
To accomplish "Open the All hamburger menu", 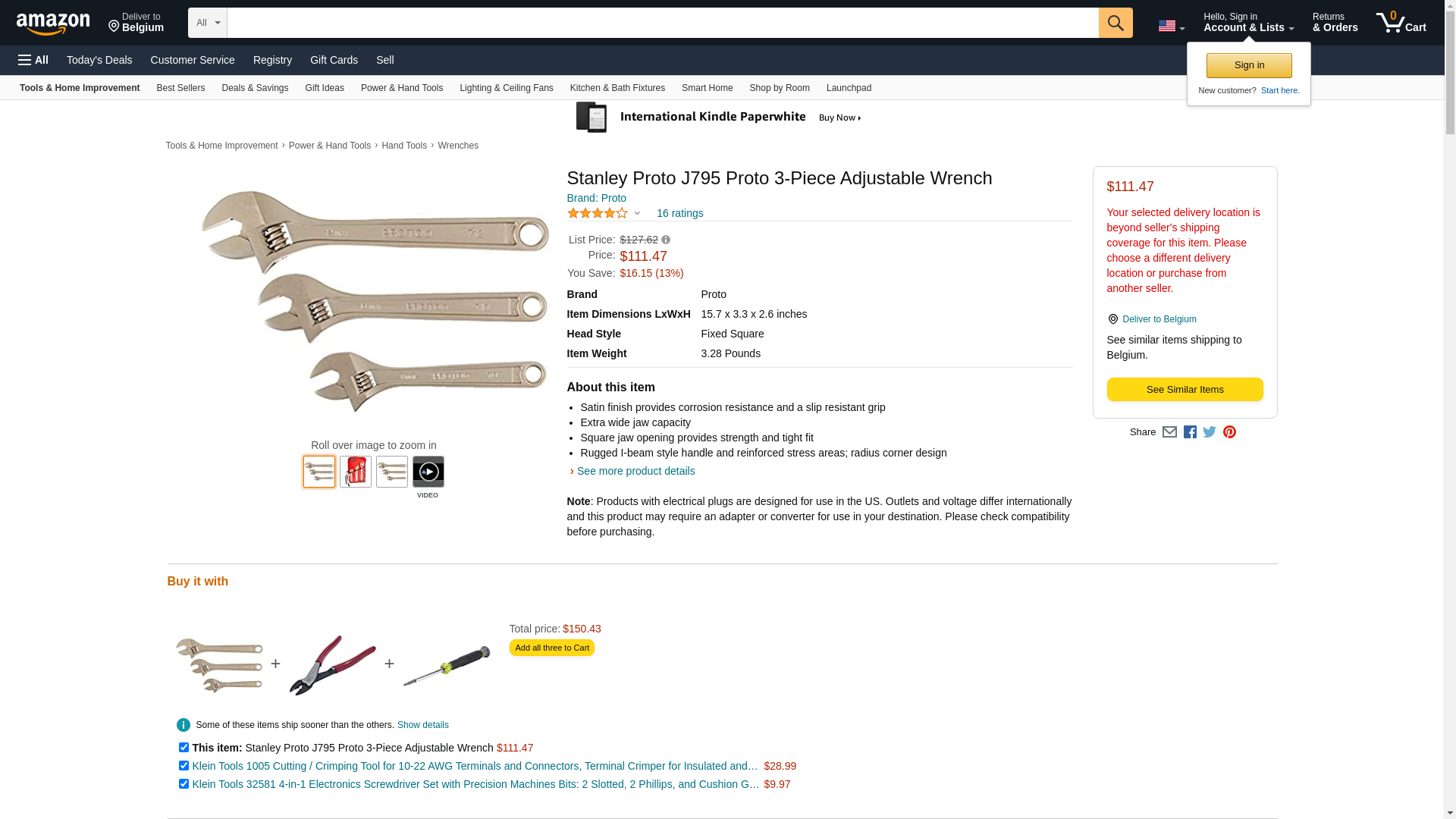I will tap(33, 60).
